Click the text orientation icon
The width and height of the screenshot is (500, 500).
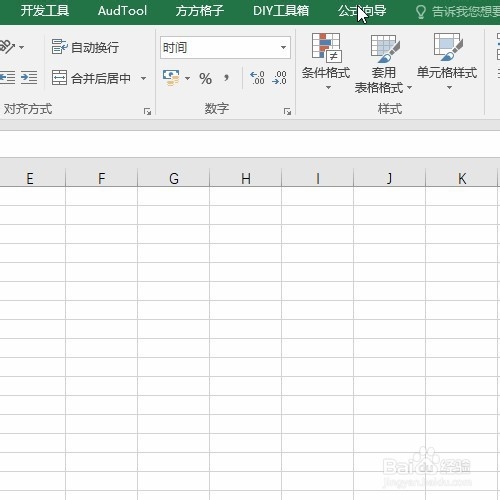(x=7, y=47)
